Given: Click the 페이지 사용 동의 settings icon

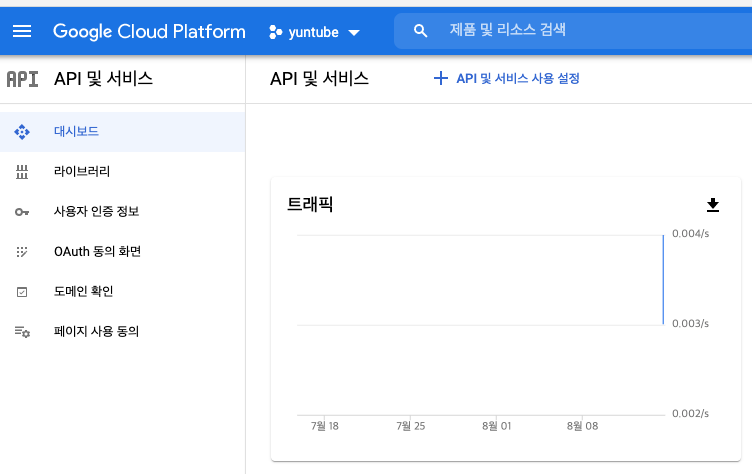Looking at the screenshot, I should click(22, 332).
